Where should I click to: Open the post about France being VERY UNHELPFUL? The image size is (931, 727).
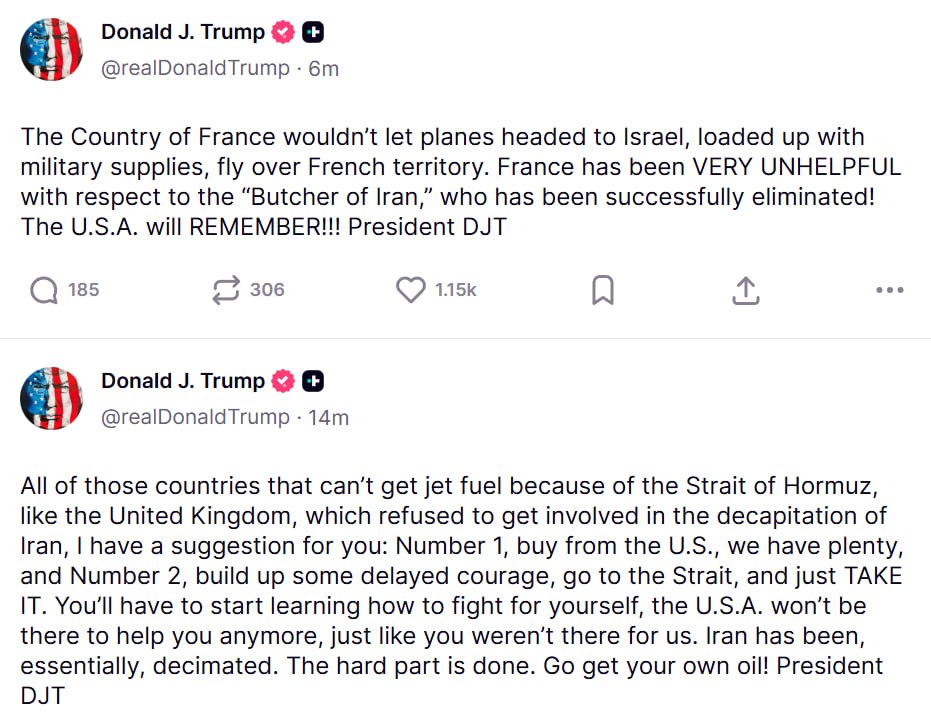(460, 181)
